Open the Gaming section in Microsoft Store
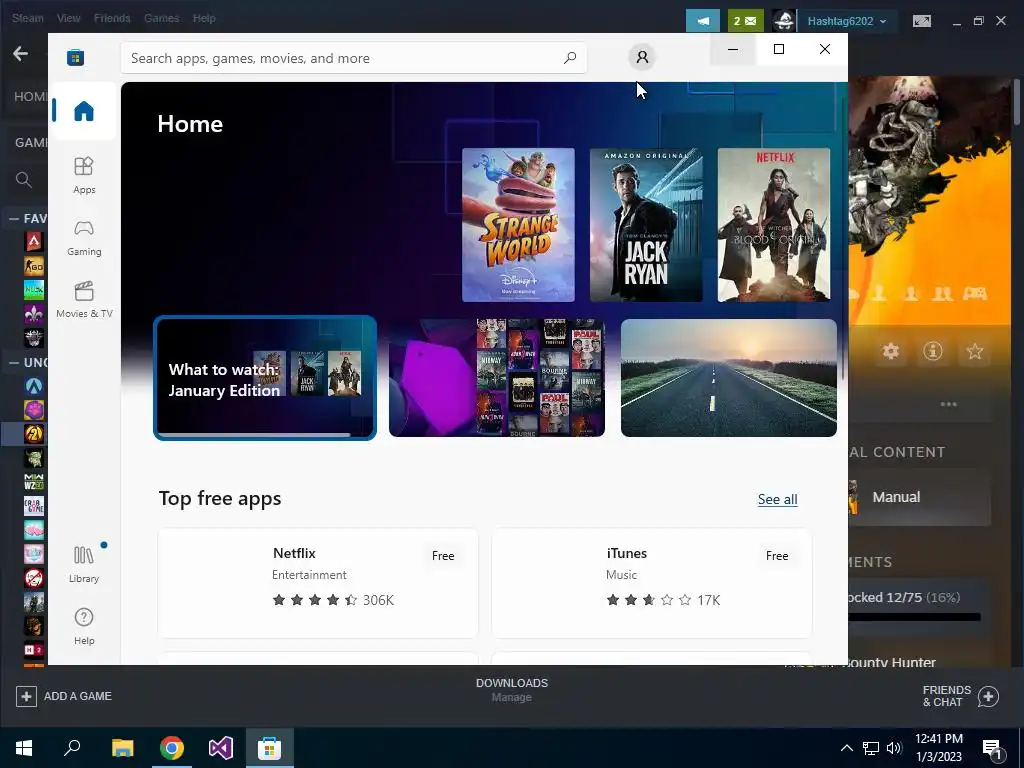This screenshot has height=768, width=1024. coord(84,237)
